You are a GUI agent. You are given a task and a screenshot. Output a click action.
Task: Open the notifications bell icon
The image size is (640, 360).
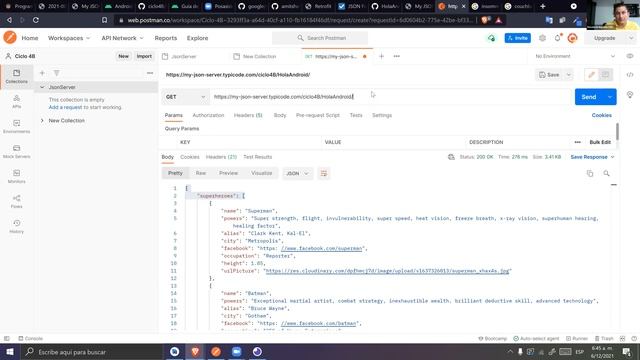point(558,38)
